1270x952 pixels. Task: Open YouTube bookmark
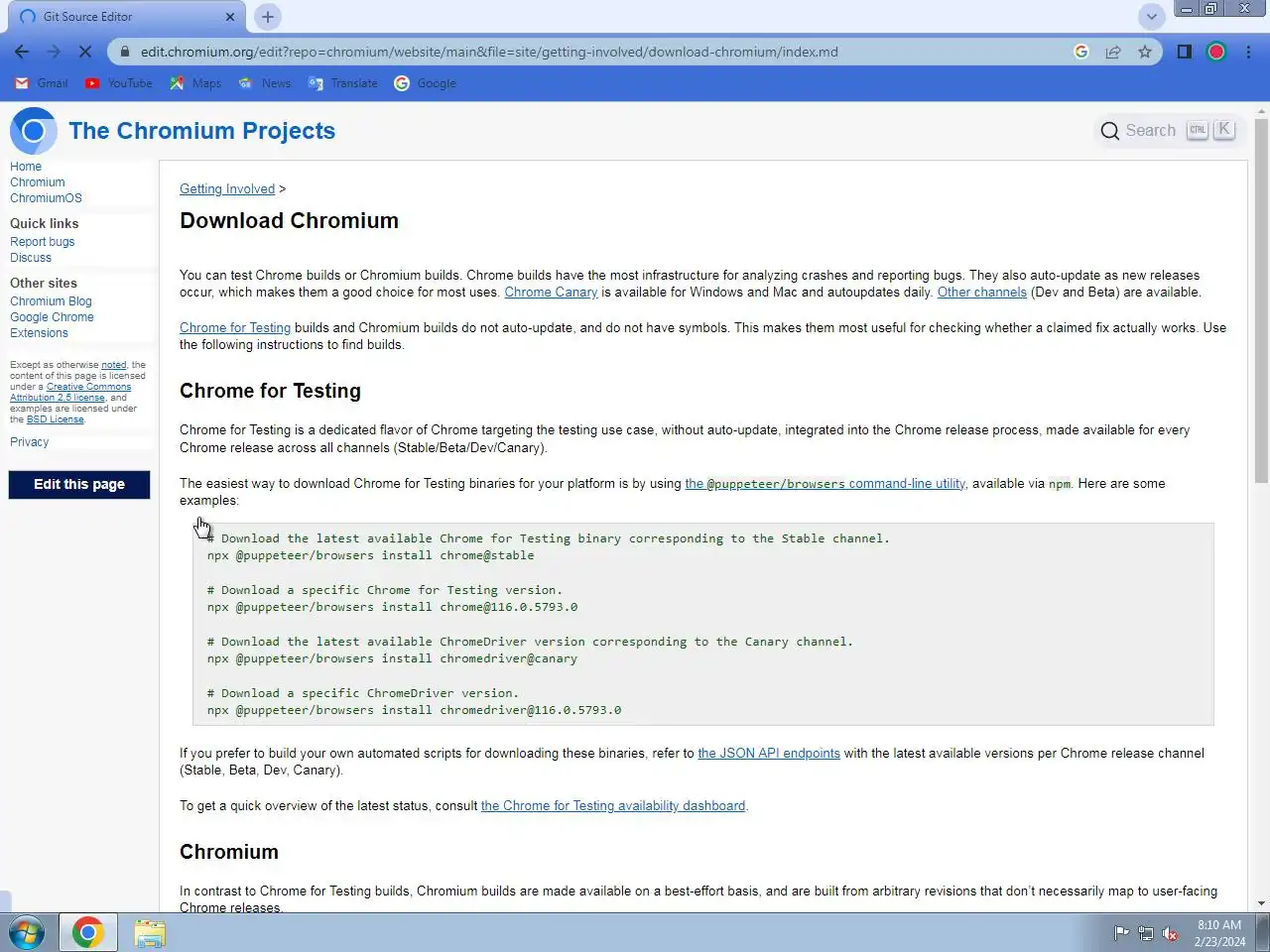click(x=119, y=83)
